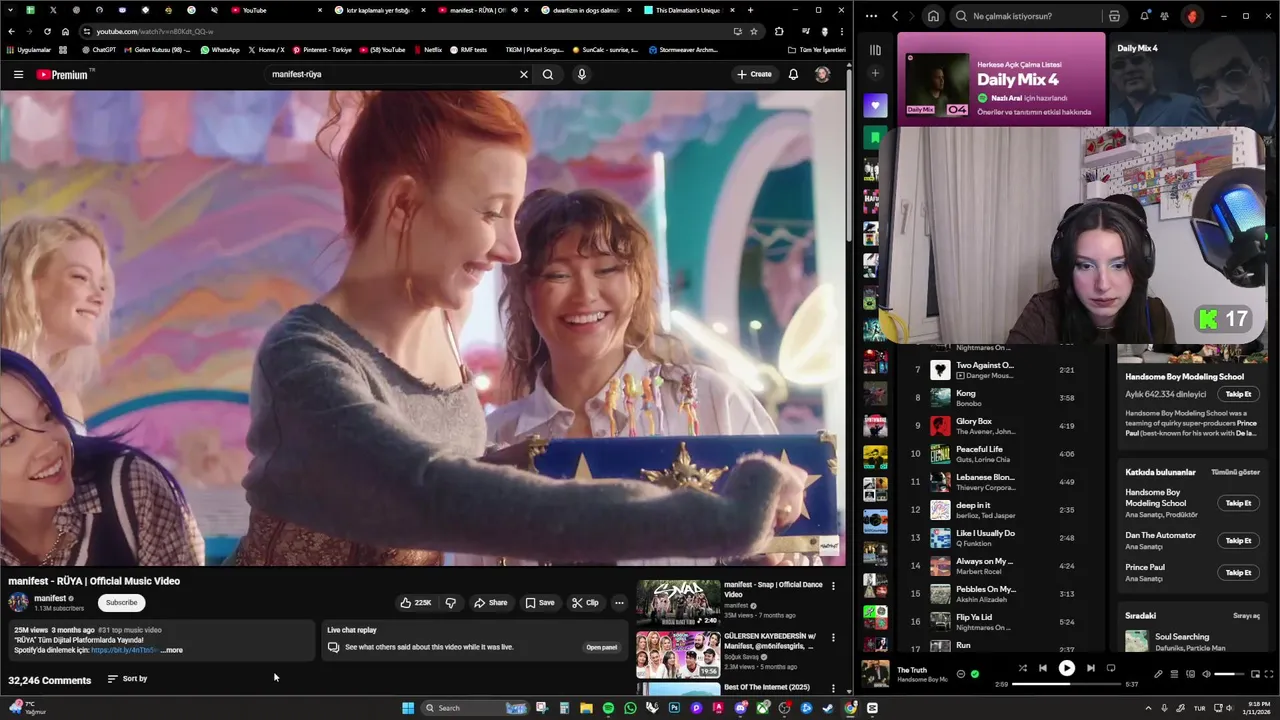Viewport: 1280px width, 720px height.
Task: Clear the YouTube search box text
Action: [523, 74]
